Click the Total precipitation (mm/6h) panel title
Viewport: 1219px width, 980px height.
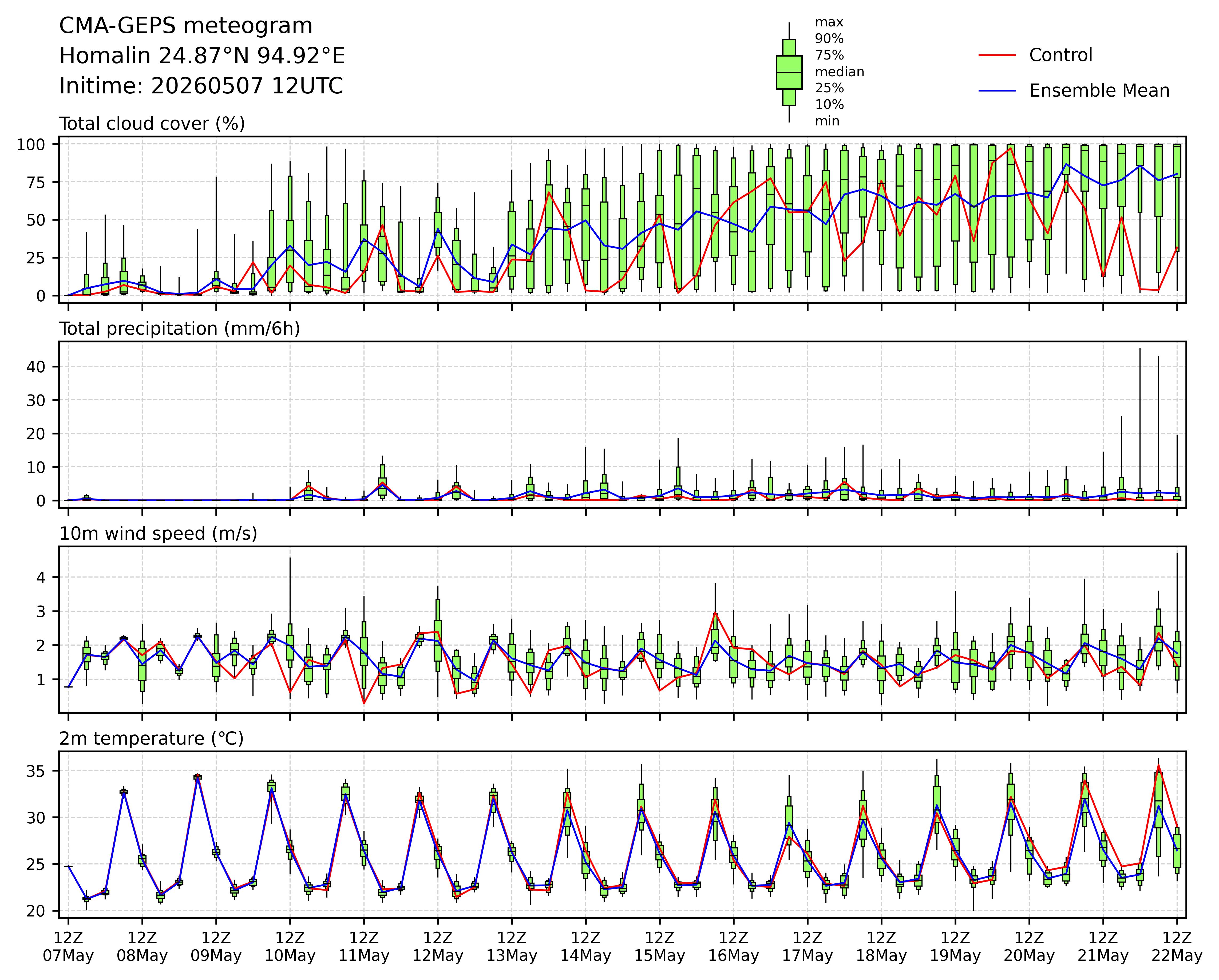(180, 329)
